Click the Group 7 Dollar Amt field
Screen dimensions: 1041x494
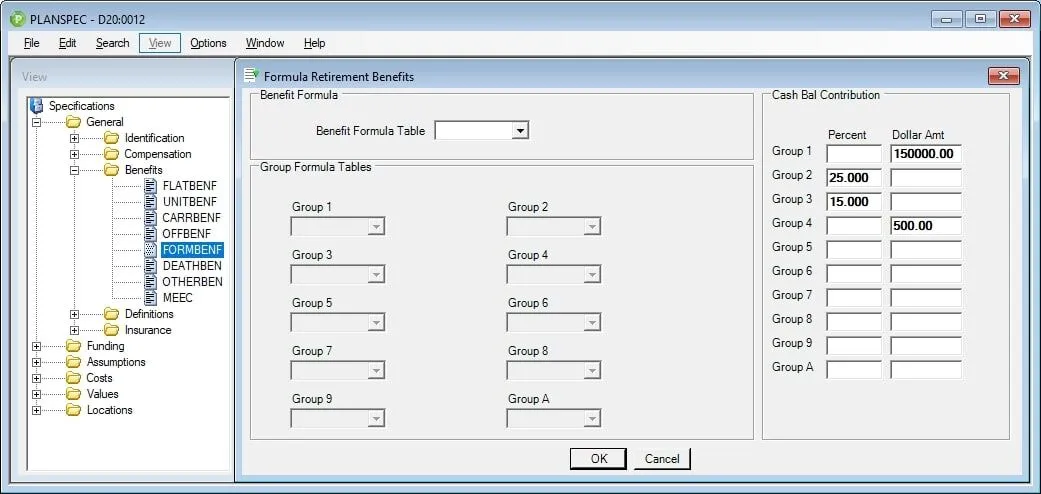925,297
